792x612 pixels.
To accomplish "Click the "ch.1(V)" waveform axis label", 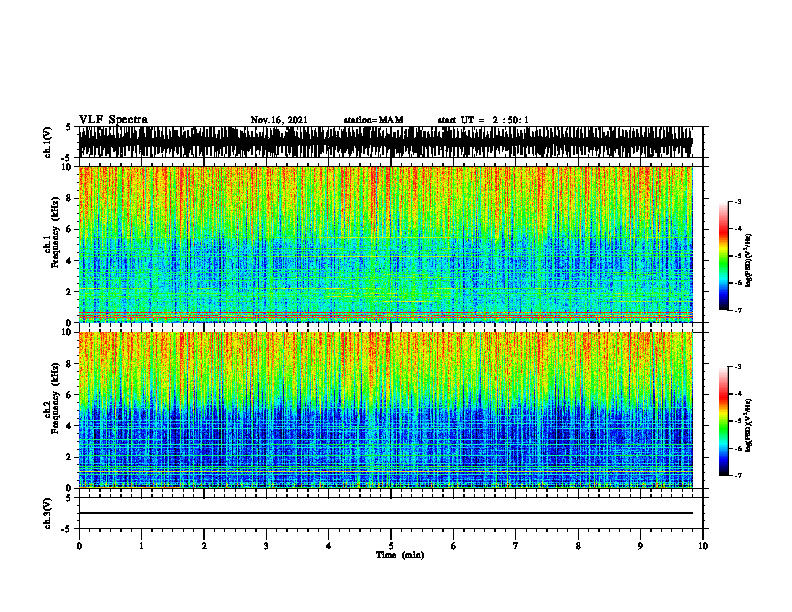I will tap(48, 142).
